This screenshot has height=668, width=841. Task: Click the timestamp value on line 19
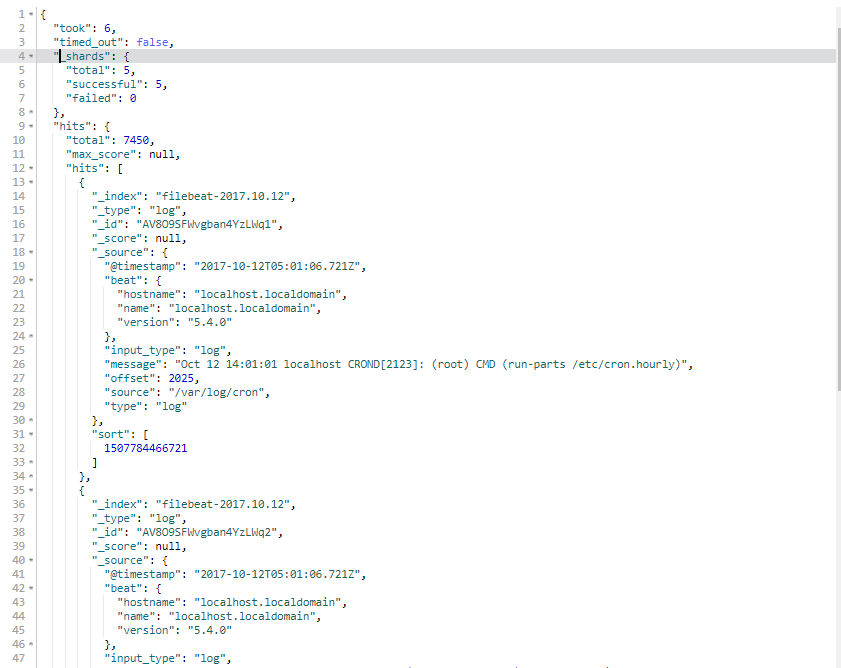coord(278,266)
